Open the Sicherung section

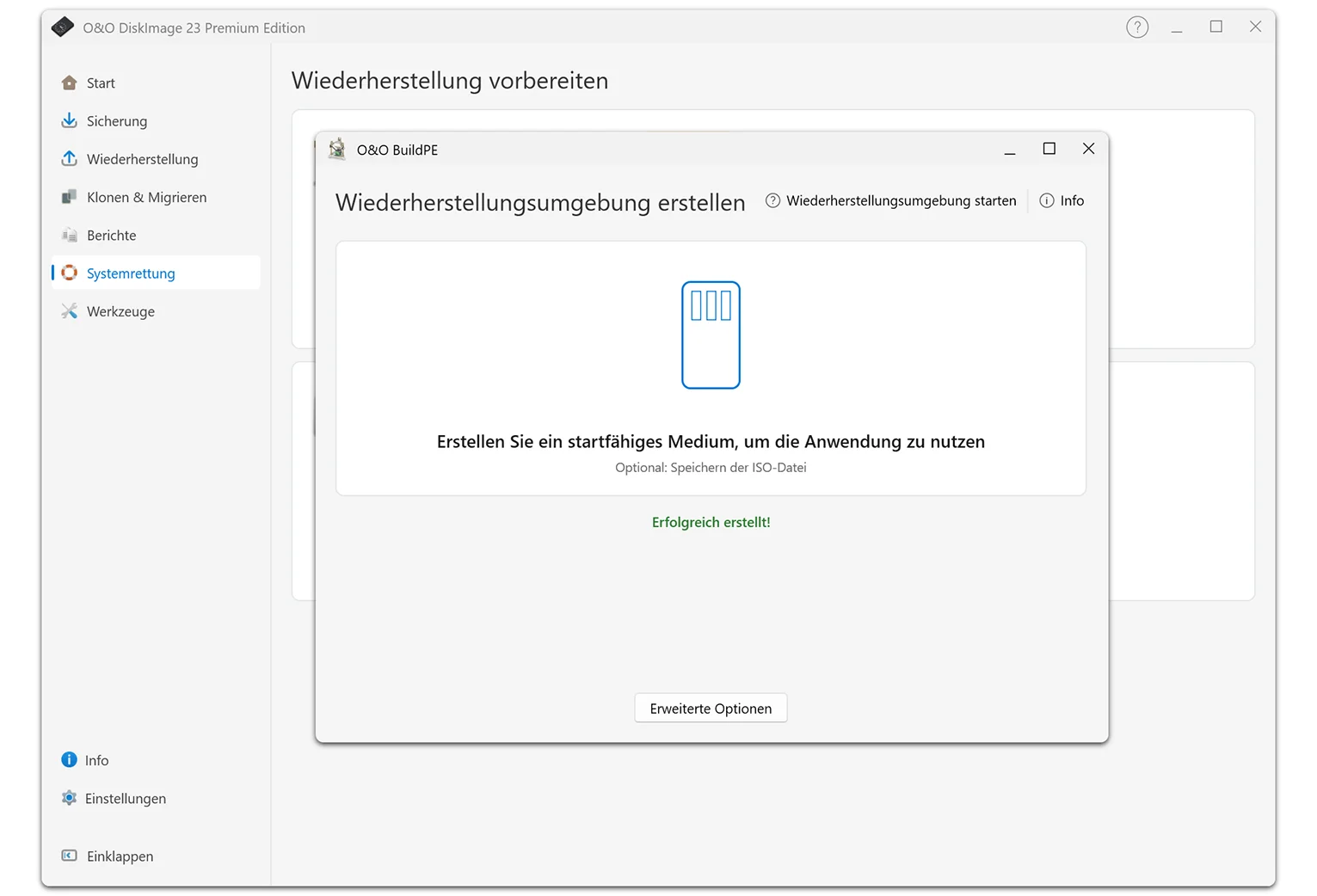[x=156, y=120]
